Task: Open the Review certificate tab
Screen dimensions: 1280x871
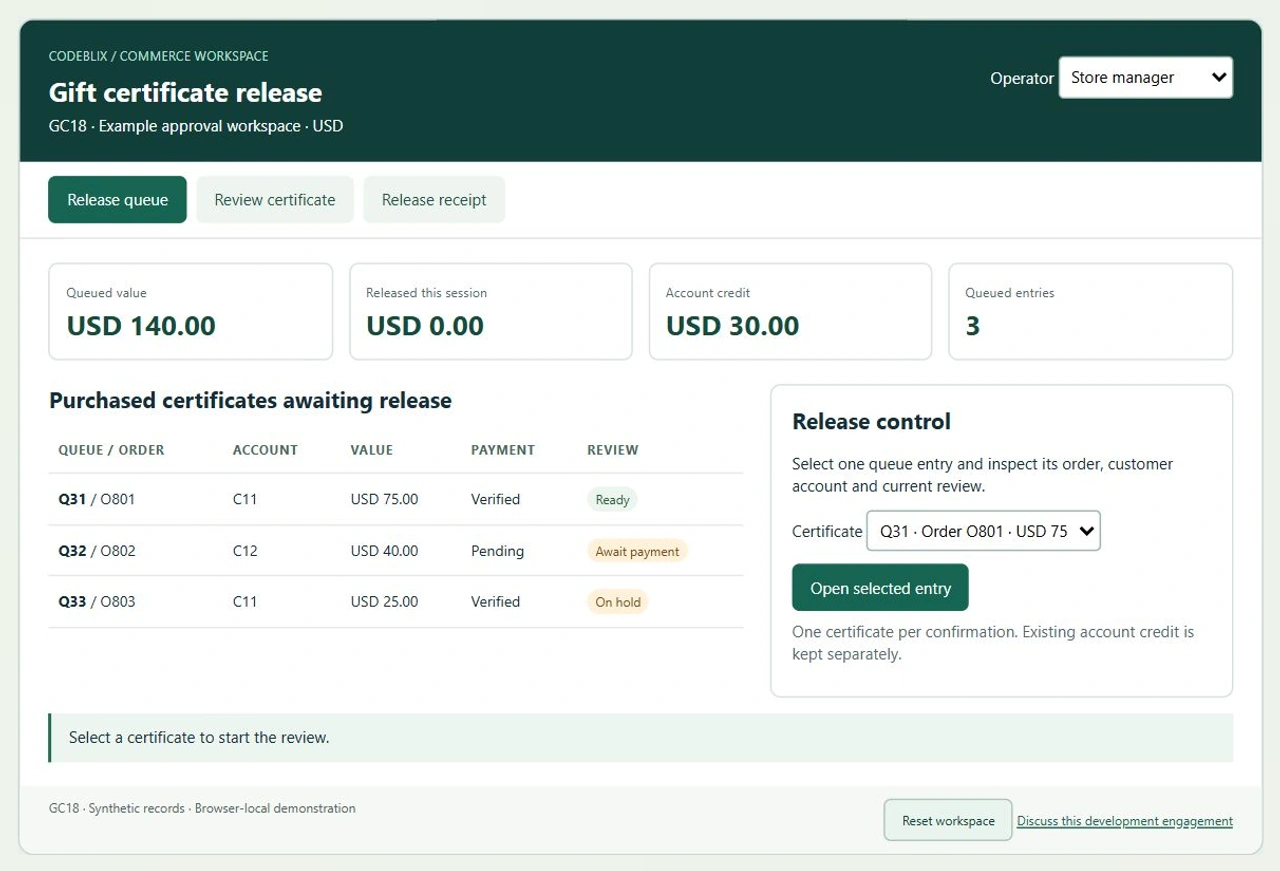Action: (275, 200)
